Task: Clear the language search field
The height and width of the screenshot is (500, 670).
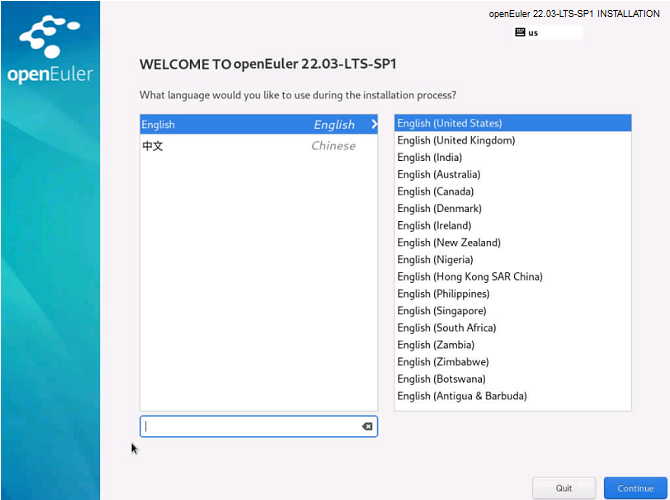Action: (x=367, y=426)
